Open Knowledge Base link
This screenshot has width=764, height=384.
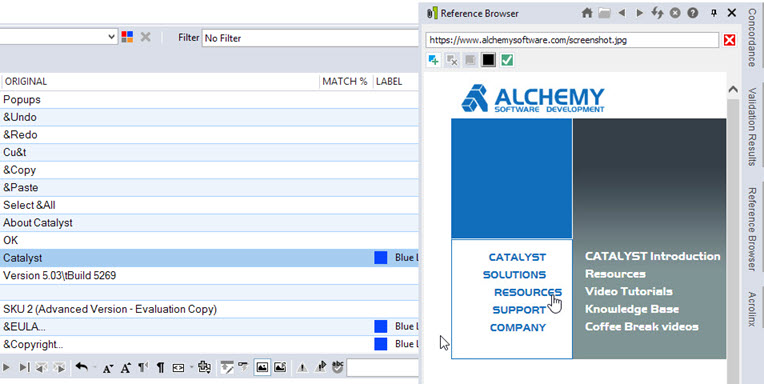[632, 309]
